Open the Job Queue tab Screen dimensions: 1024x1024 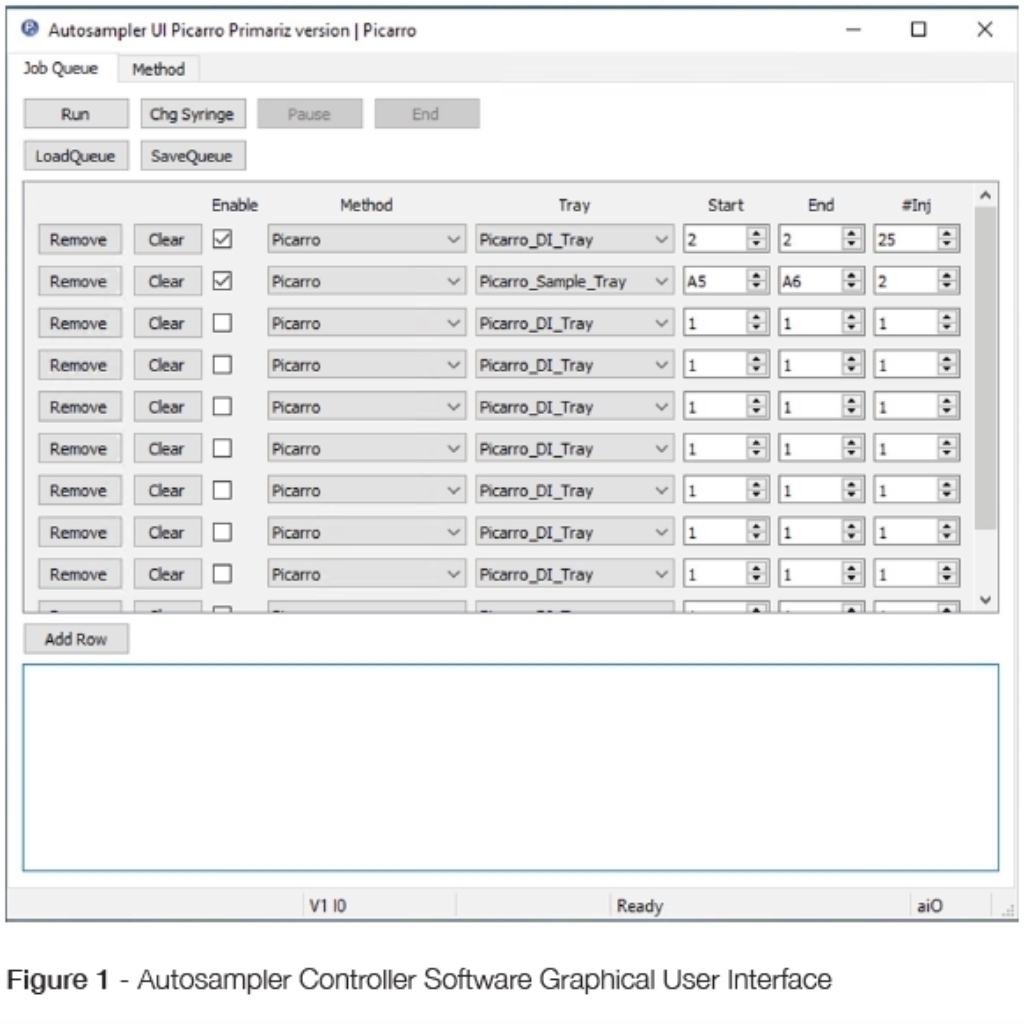[x=61, y=69]
